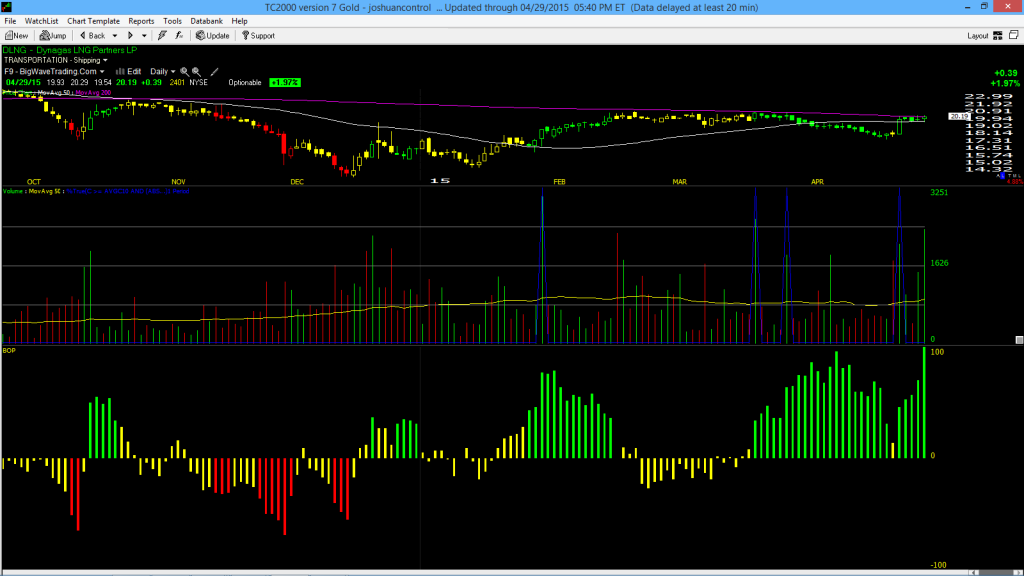The image size is (1024, 576).
Task: Select the MovAvg 200 indicator label
Action: [x=93, y=93]
